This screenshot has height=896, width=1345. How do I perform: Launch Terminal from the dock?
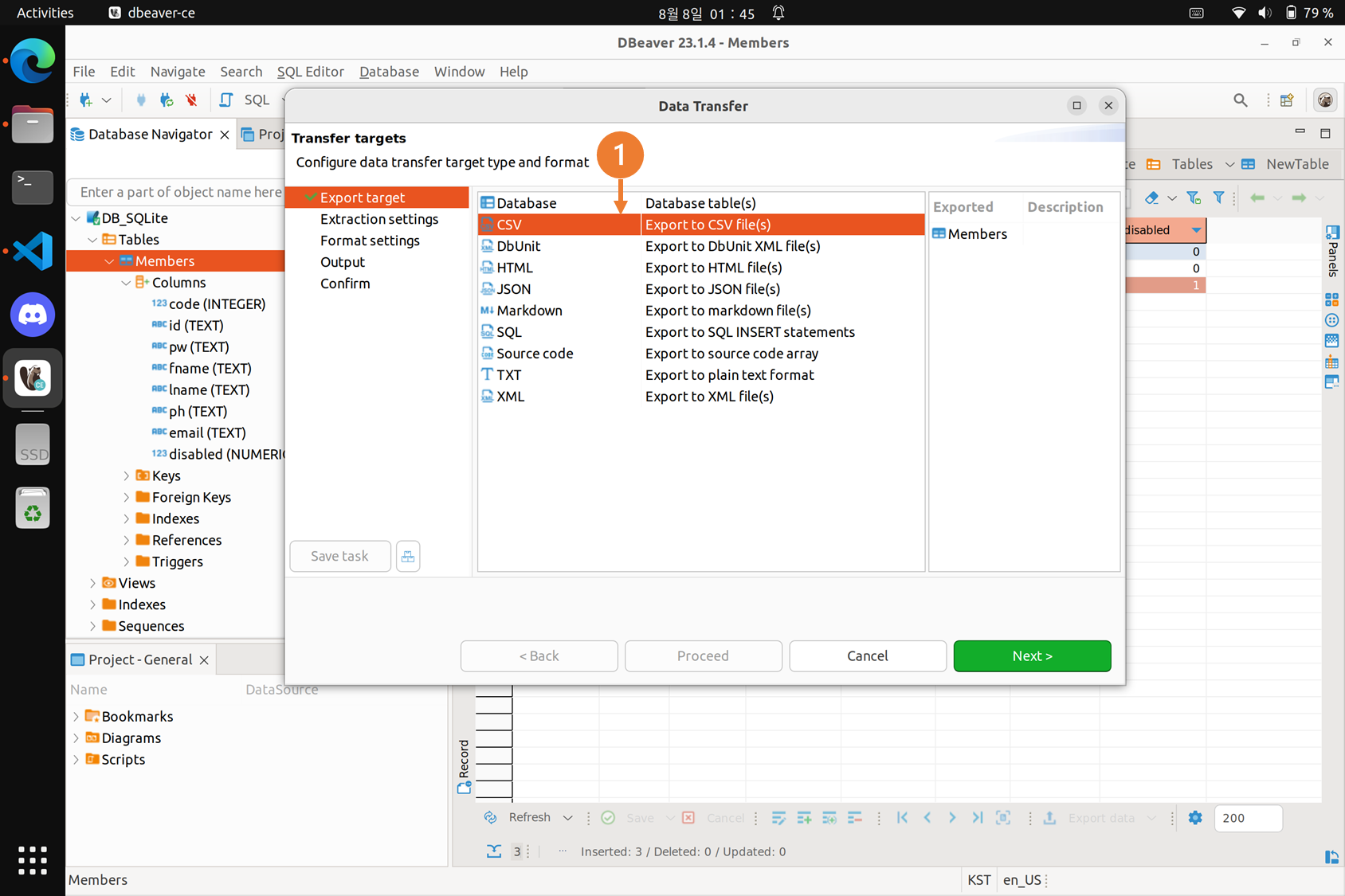point(33,187)
